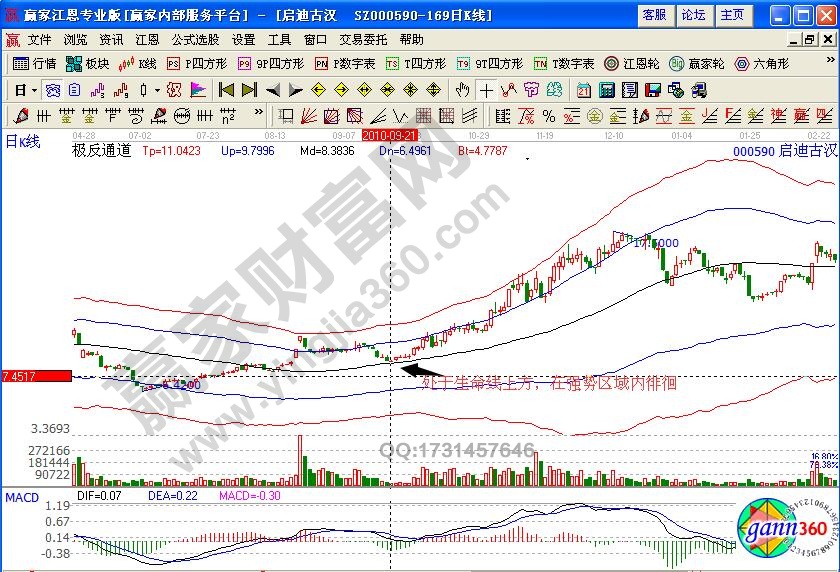Click the 2010-09-21 date marker on axis

tap(390, 136)
